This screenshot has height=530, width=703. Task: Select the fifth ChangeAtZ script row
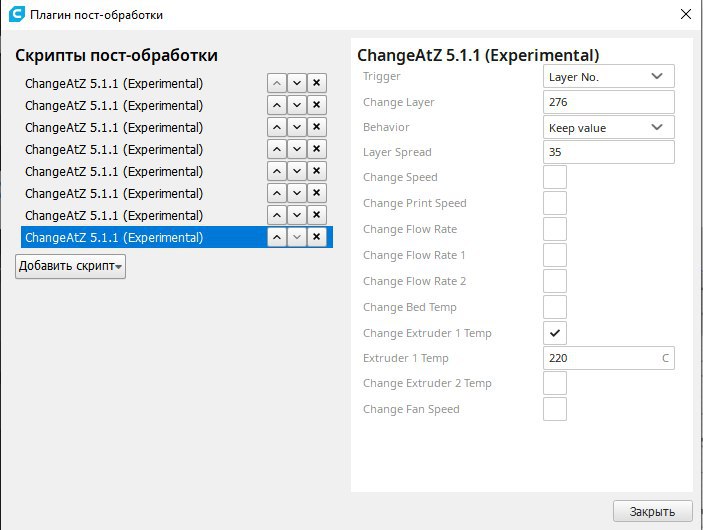click(x=177, y=171)
